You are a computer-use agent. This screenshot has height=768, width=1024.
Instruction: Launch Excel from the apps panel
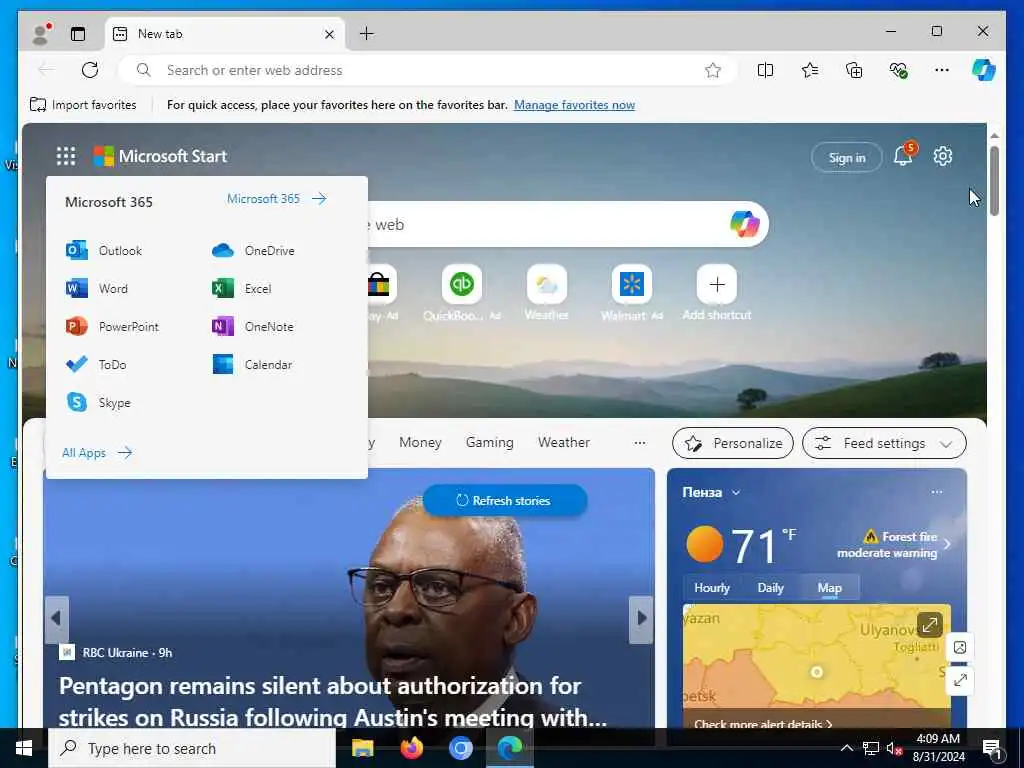point(242,289)
